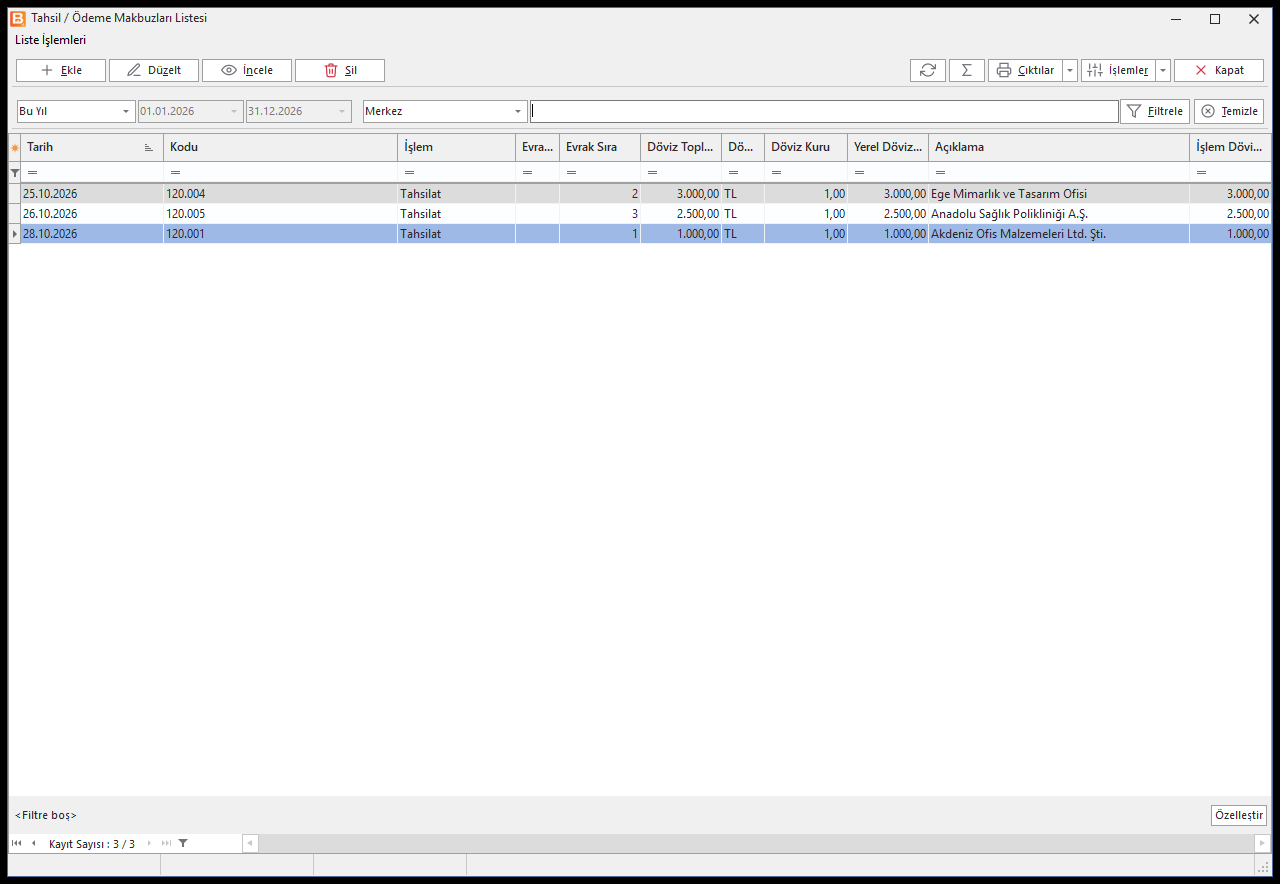Click the filter cell under Kodu column
The height and width of the screenshot is (884, 1280).
click(281, 173)
